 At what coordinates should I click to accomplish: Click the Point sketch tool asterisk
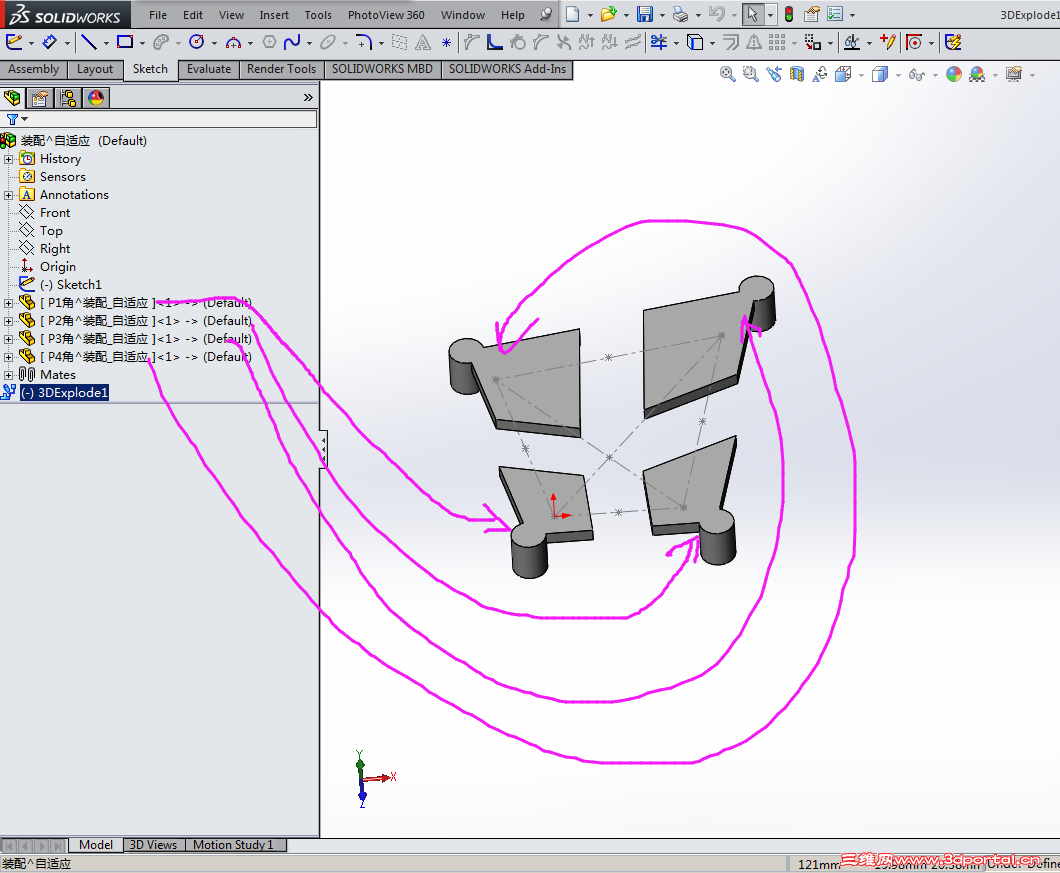pyautogui.click(x=446, y=43)
